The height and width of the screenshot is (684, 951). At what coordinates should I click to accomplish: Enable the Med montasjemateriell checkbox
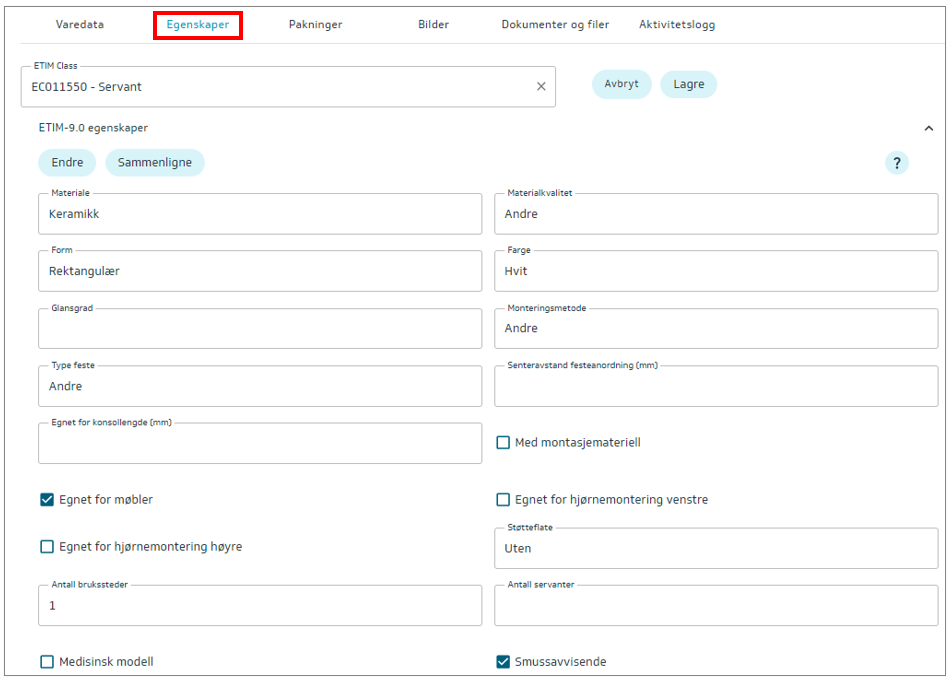coord(504,442)
